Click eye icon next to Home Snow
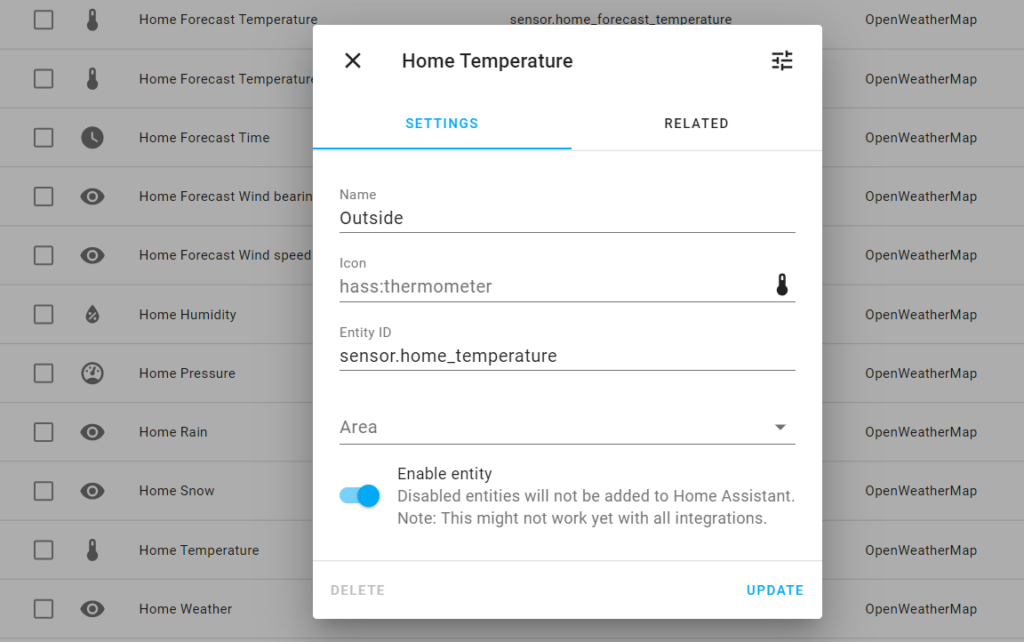The image size is (1024, 642). point(92,491)
